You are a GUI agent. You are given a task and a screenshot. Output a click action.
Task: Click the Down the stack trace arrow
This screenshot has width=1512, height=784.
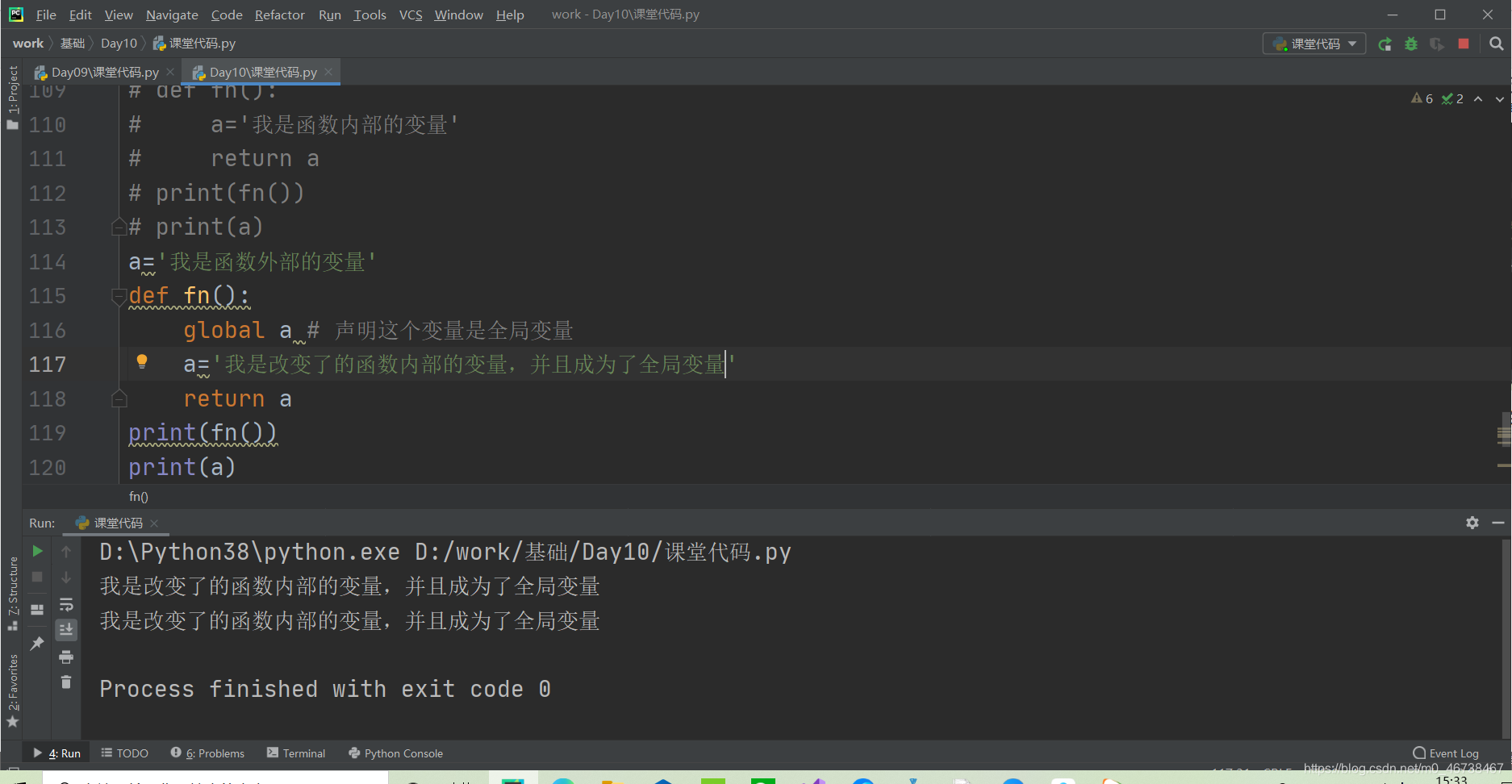[x=66, y=577]
